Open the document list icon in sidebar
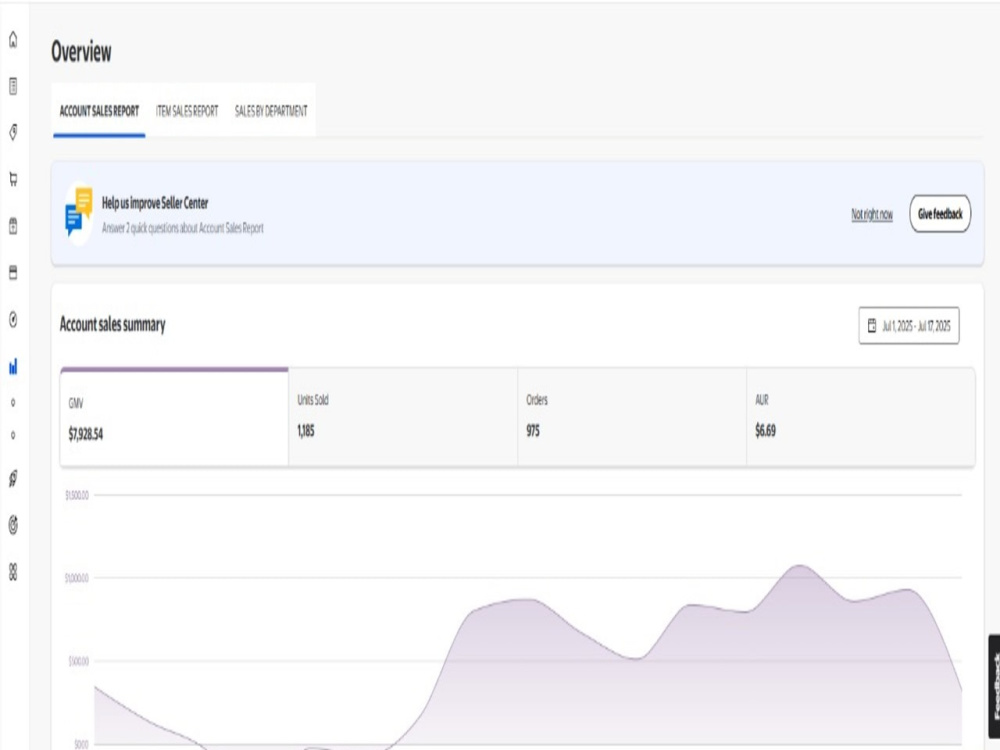Viewport: 1000px width, 750px height. tap(13, 86)
